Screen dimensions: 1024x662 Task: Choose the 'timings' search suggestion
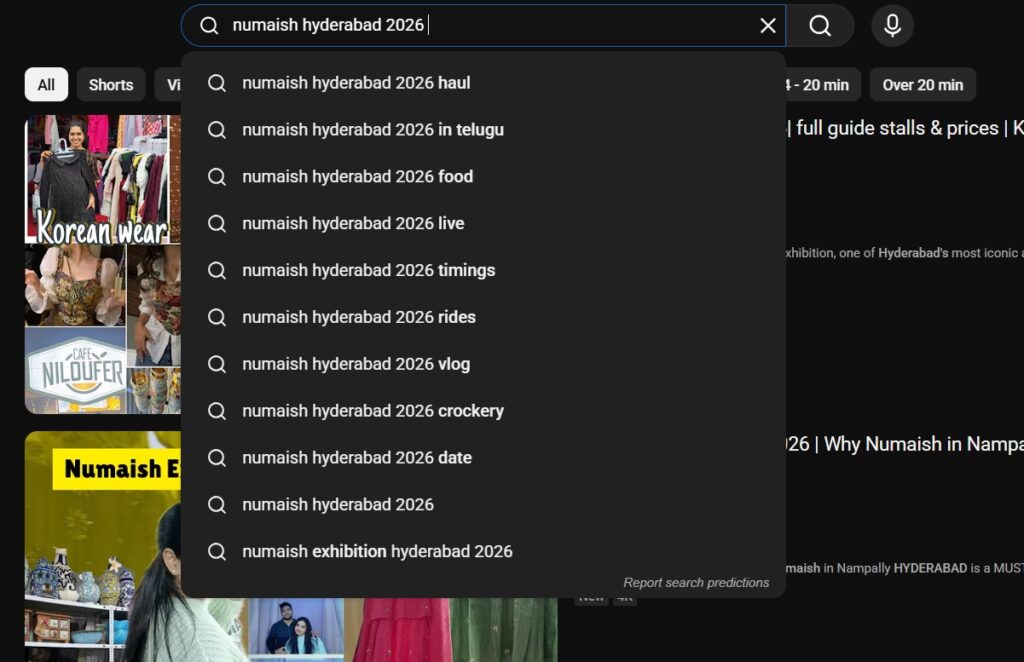[368, 271]
